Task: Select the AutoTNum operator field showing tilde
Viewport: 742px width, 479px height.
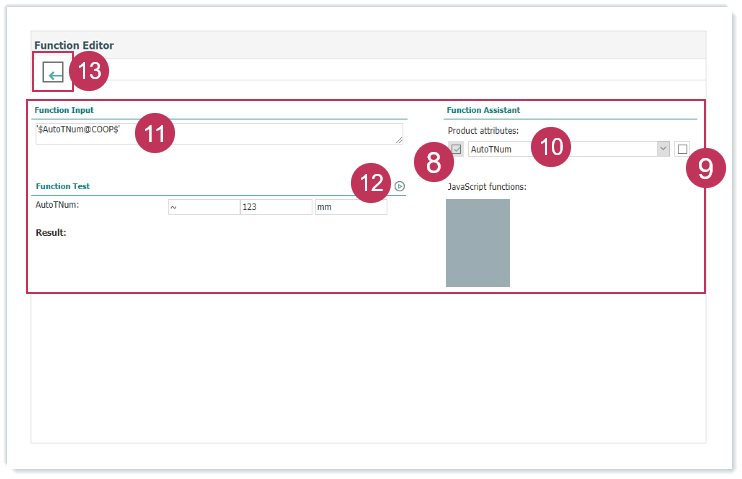Action: pos(203,207)
